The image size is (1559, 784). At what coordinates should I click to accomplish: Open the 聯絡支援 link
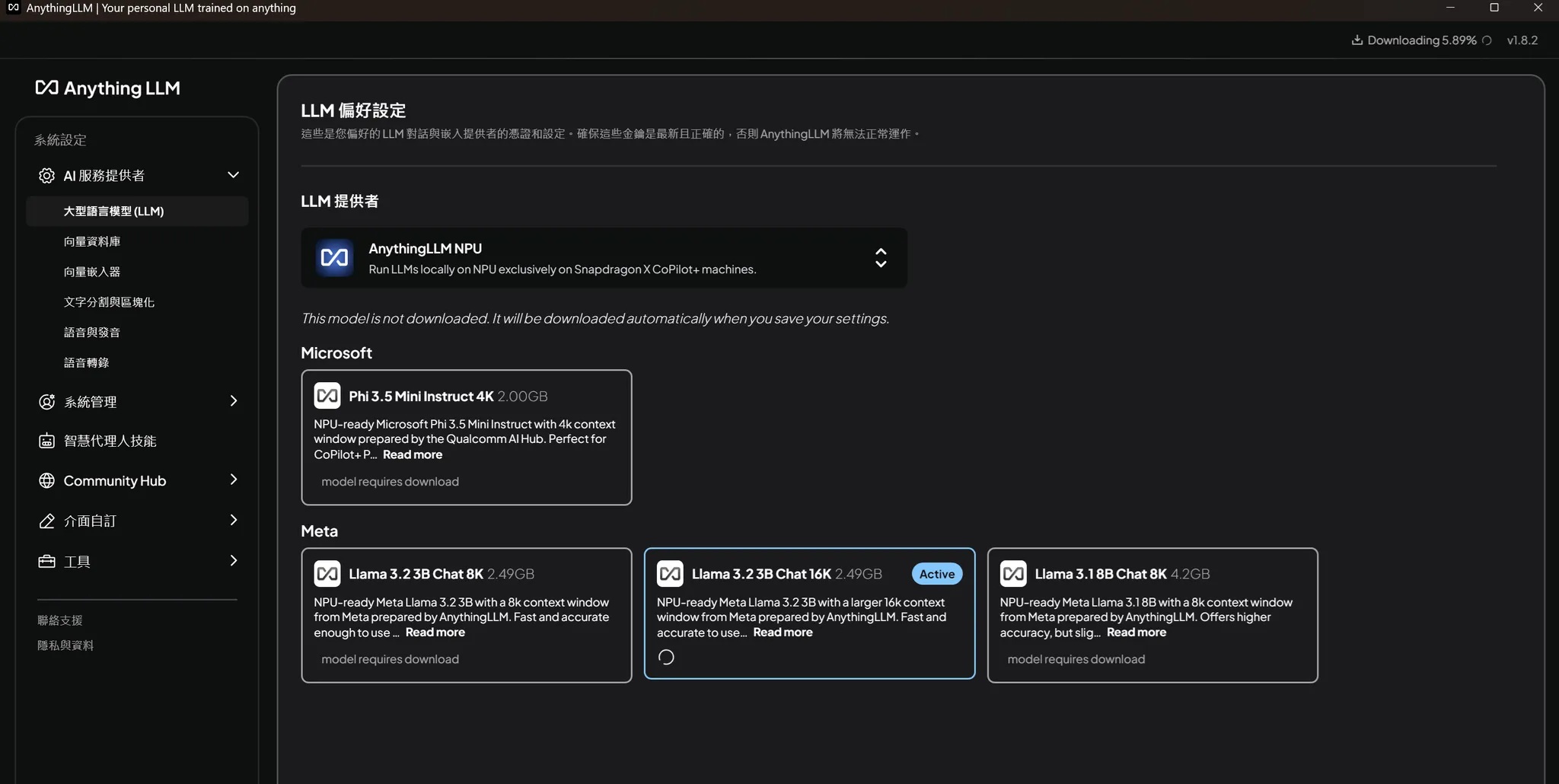point(60,620)
